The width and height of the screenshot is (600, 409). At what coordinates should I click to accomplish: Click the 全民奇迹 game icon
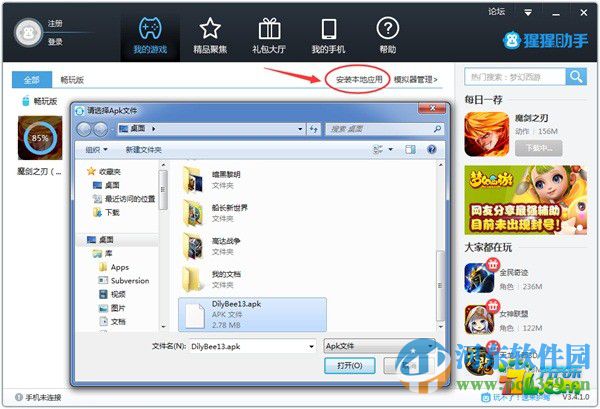[x=479, y=278]
